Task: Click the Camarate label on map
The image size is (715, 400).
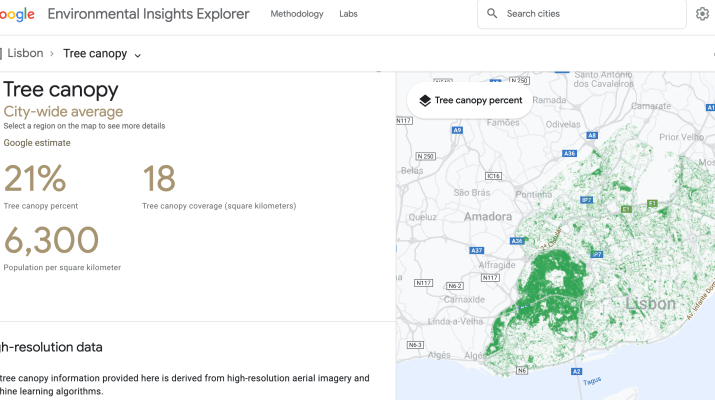Action: coord(651,106)
